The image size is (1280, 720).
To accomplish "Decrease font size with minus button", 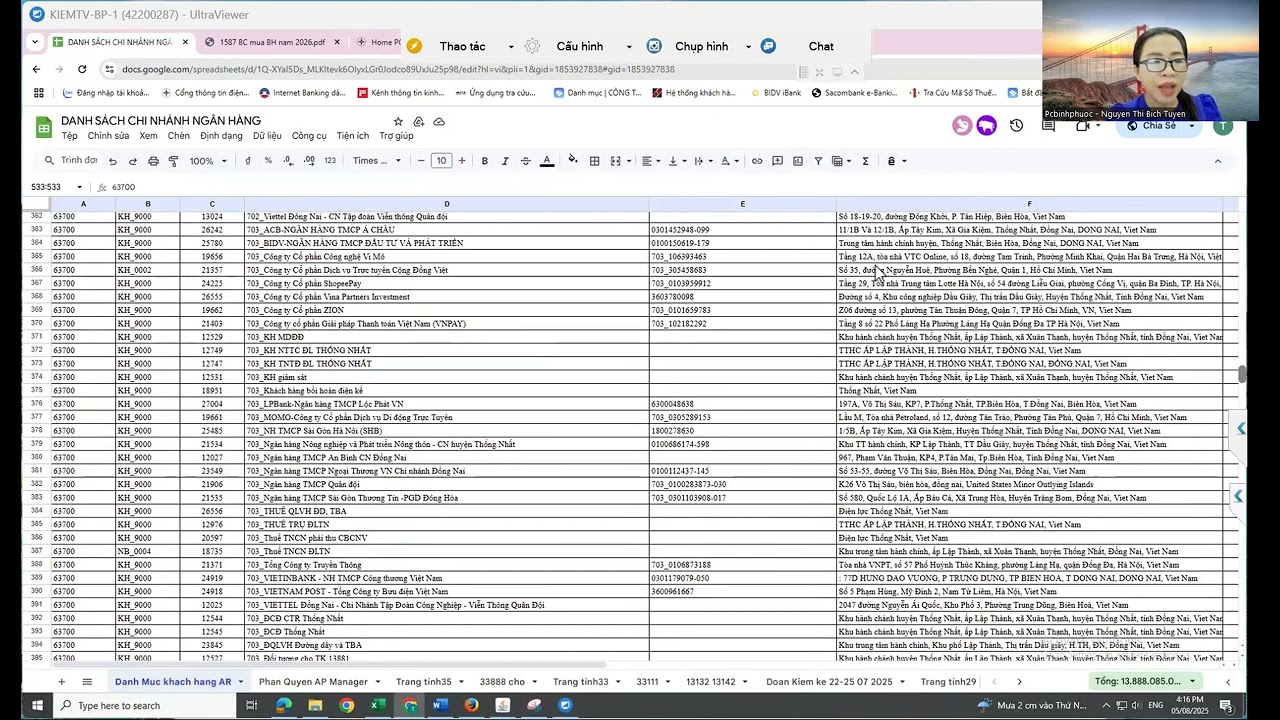I will 421,161.
